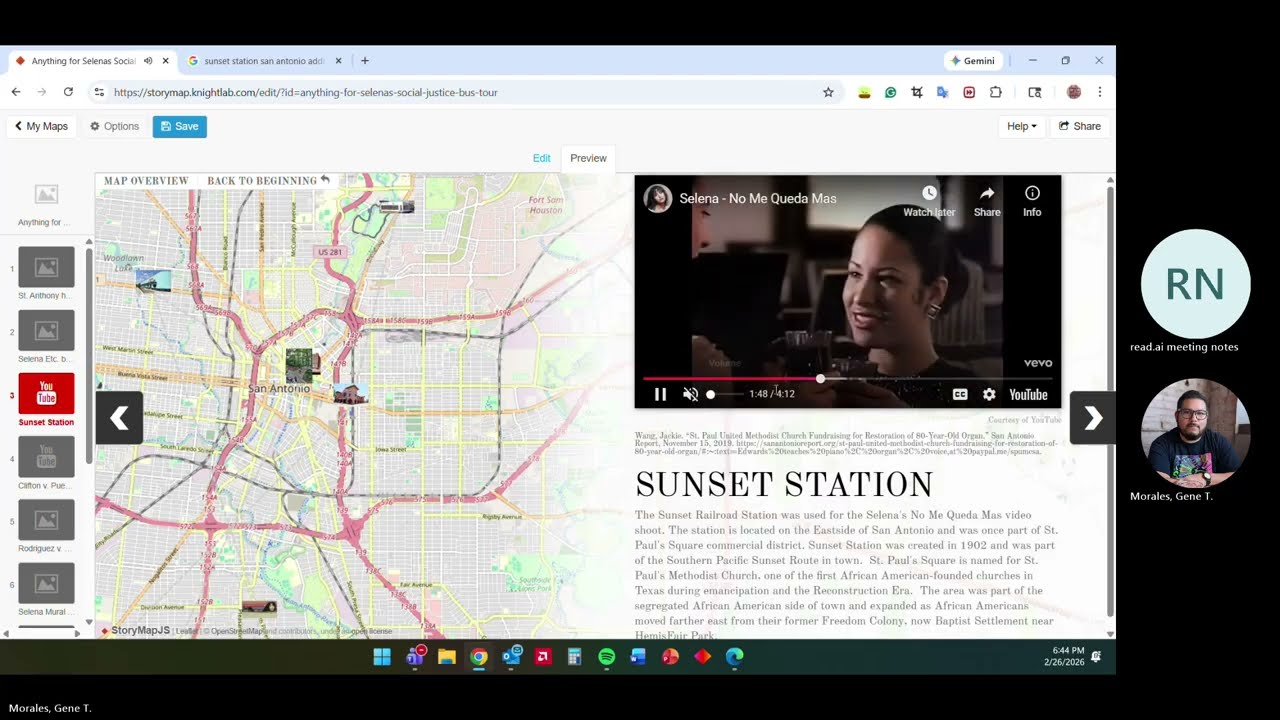Open the red fast-forward extension icon
The width and height of the screenshot is (1280, 720).
click(969, 92)
